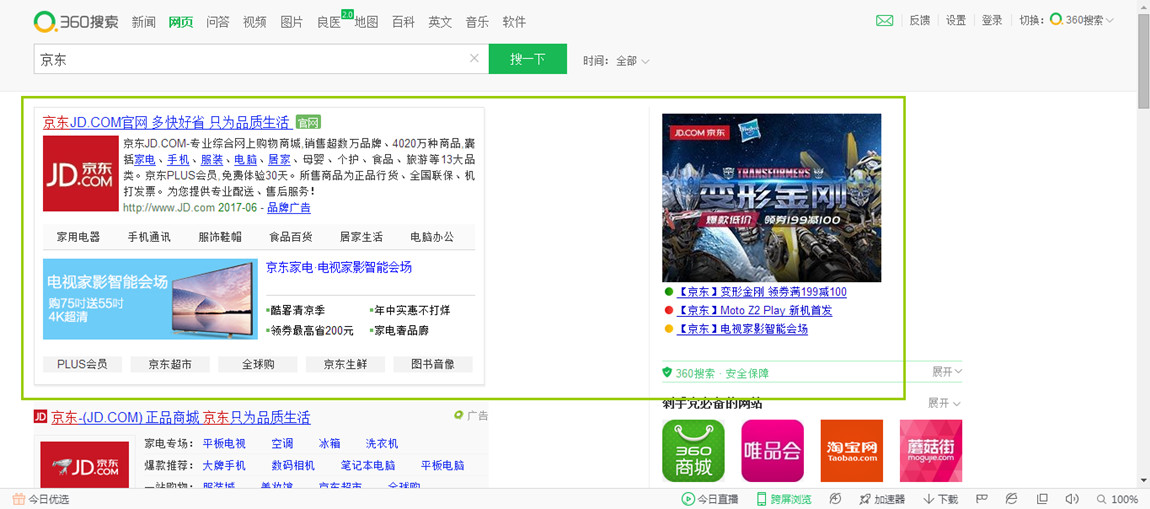Viewport: 1150px width, 509px height.
Task: Expand 展开 next to 安全保障
Action: [947, 372]
